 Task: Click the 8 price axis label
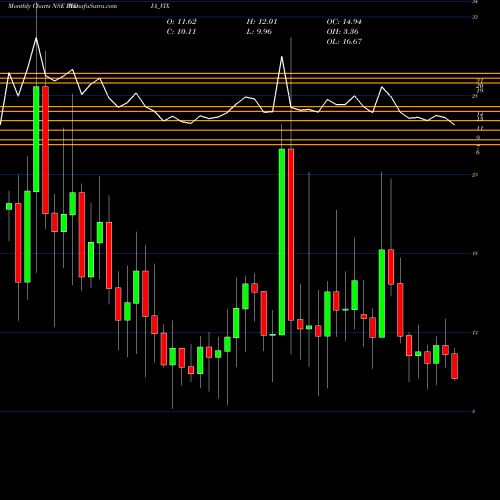[474, 412]
